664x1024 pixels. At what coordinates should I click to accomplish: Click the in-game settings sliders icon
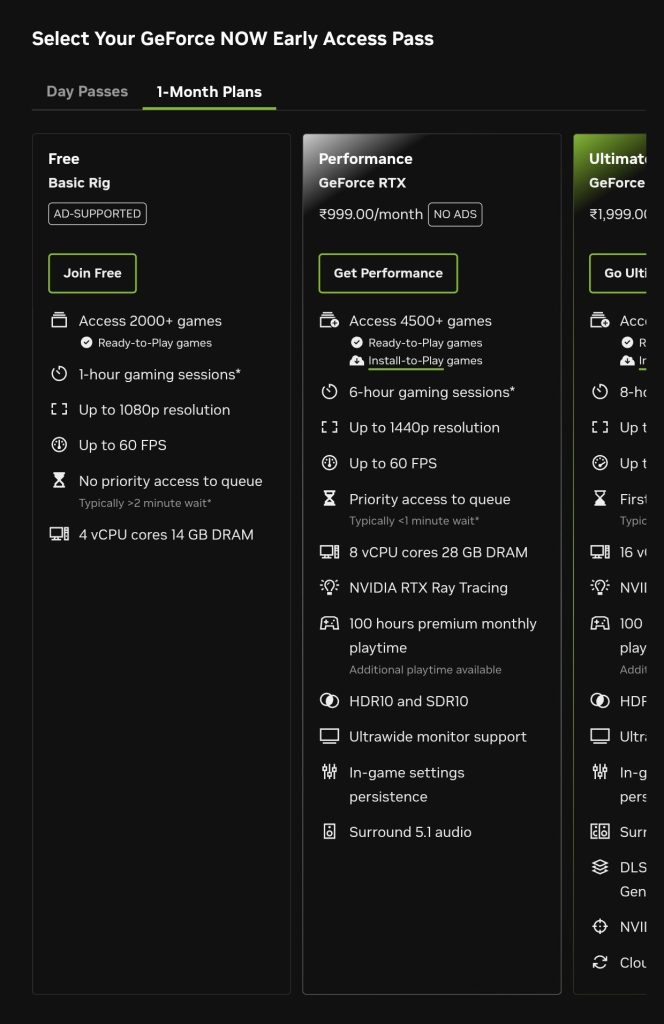[x=329, y=772]
